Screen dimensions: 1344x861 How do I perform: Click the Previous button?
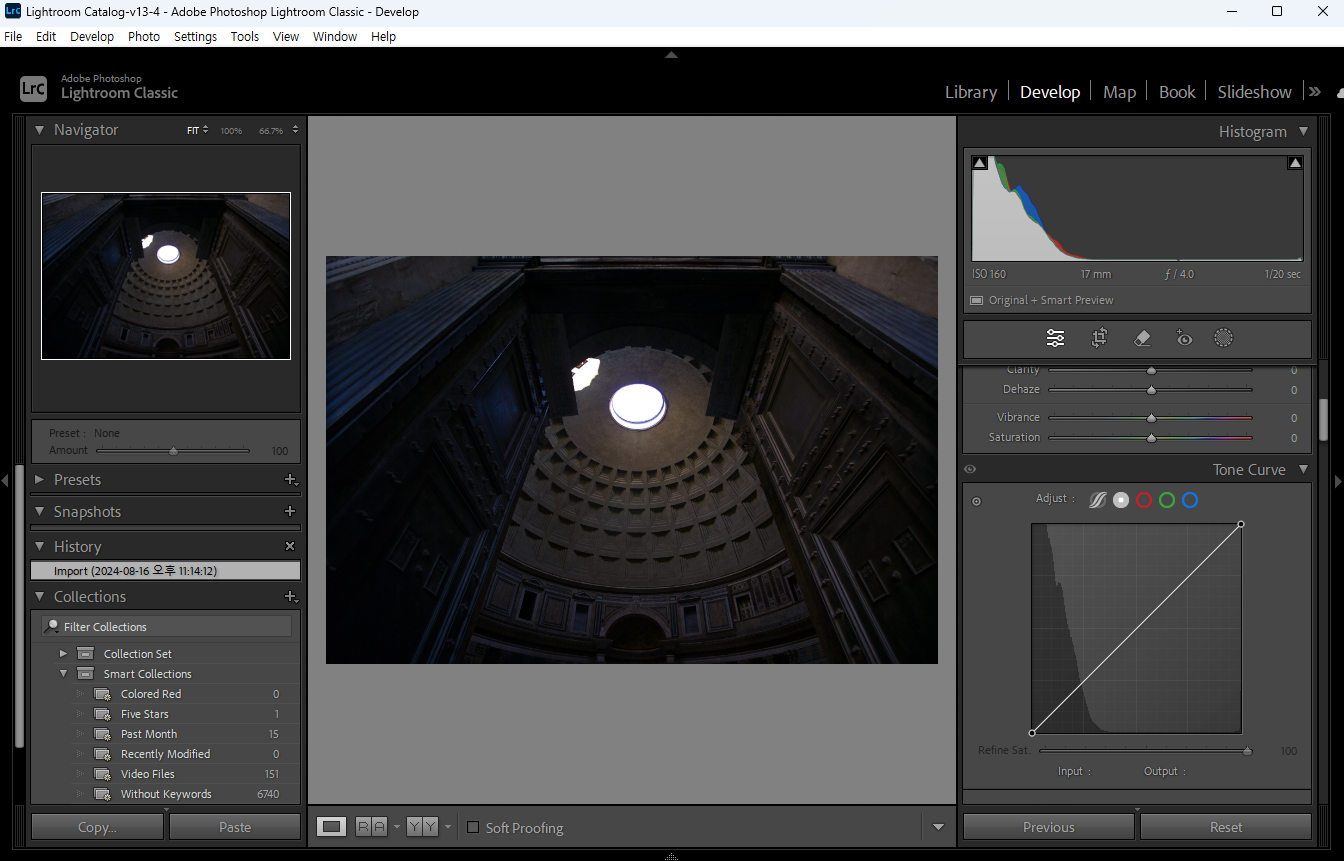(1049, 827)
